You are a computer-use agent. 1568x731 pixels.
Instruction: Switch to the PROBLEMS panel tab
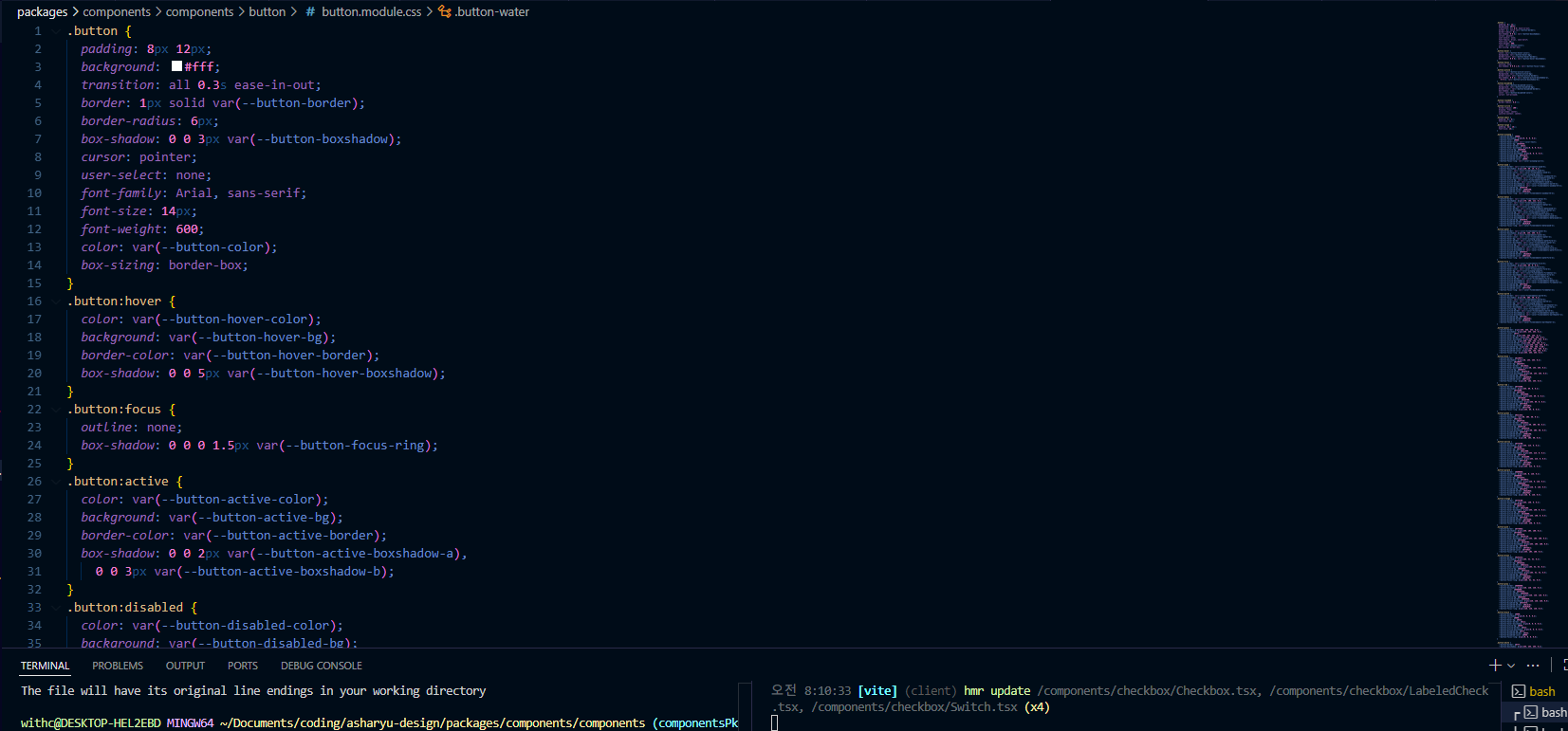point(118,666)
